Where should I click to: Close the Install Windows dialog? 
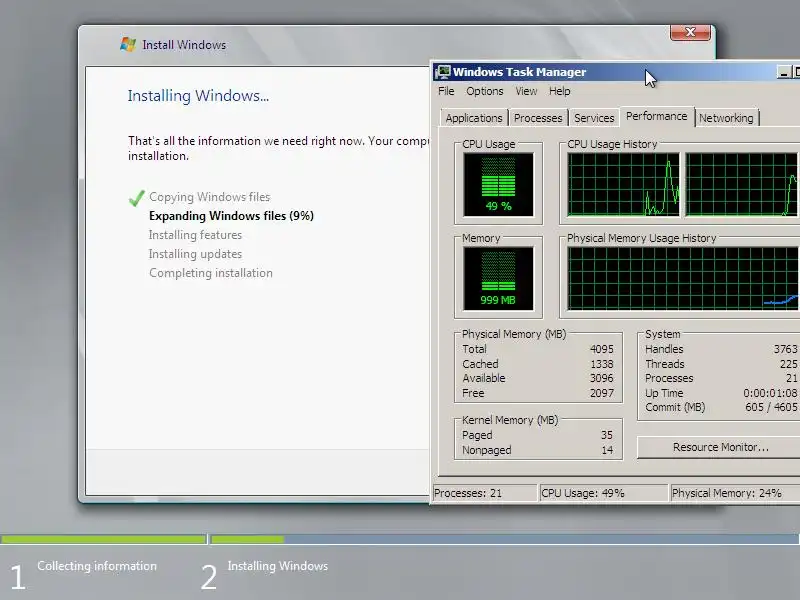click(690, 32)
